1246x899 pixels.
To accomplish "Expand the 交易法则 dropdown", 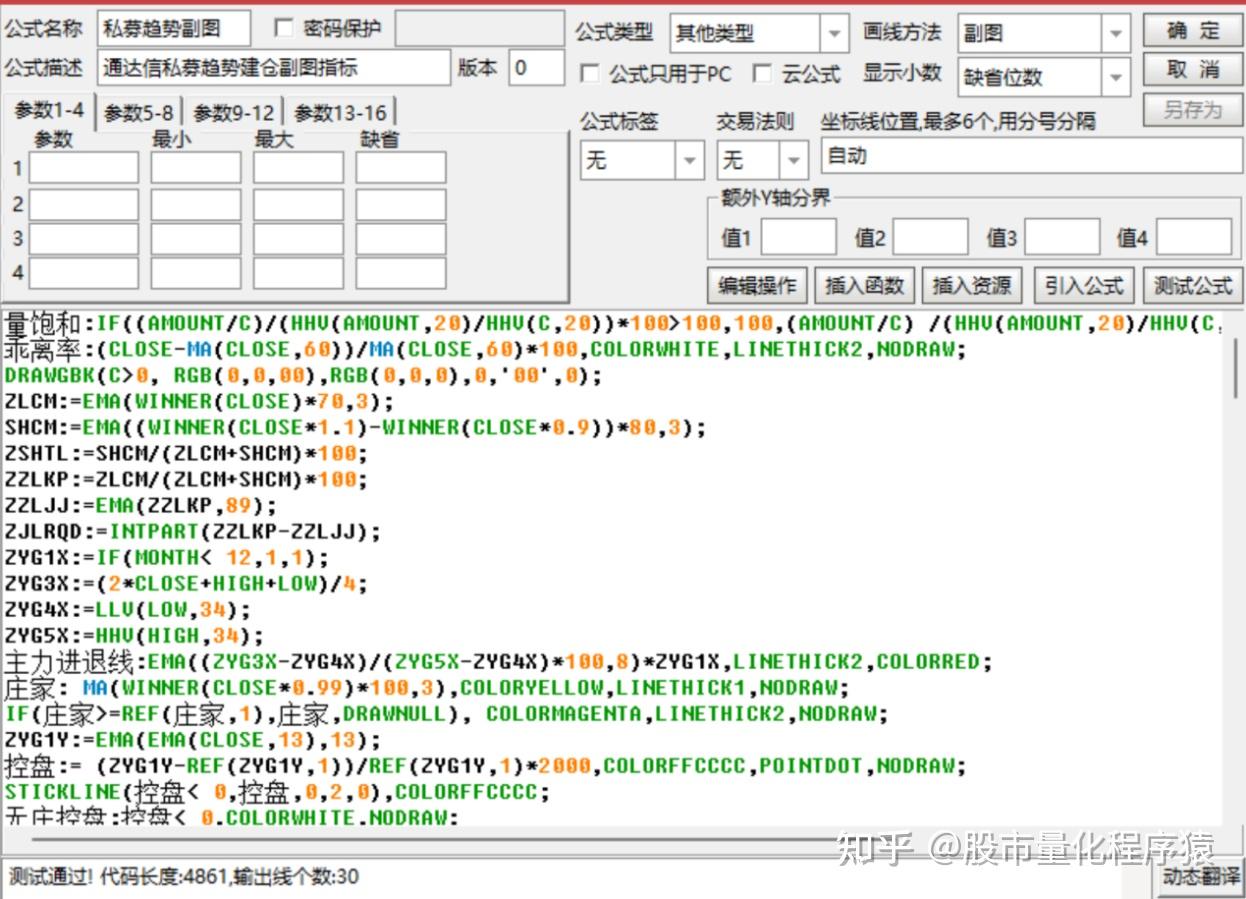I will click(794, 160).
